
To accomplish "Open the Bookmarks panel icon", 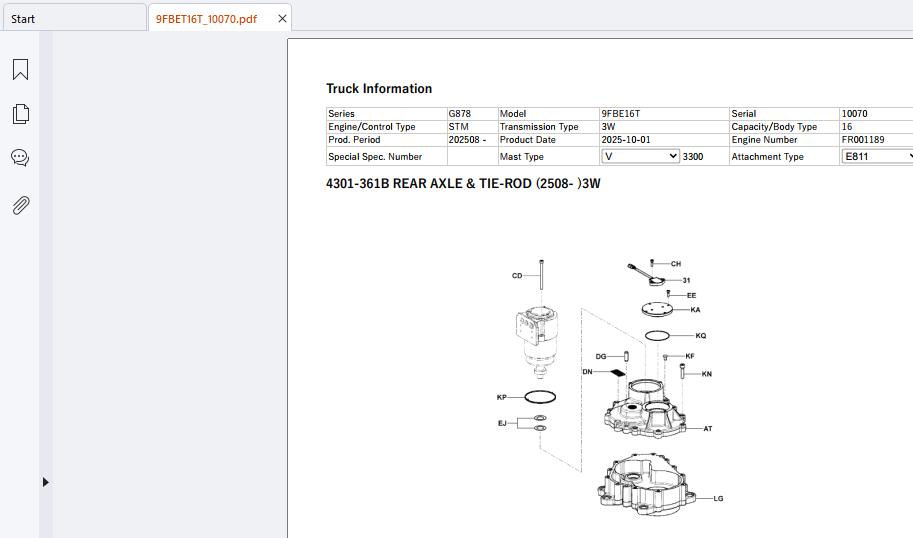I will [20, 69].
